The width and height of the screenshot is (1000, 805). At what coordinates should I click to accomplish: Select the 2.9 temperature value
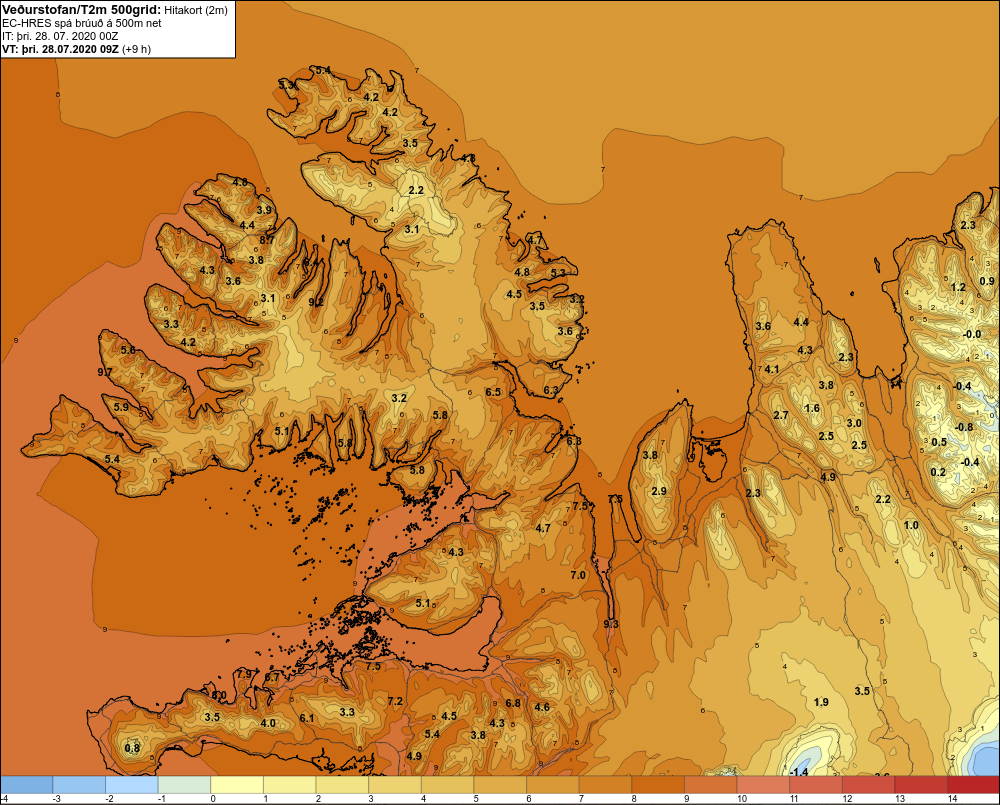click(x=659, y=491)
